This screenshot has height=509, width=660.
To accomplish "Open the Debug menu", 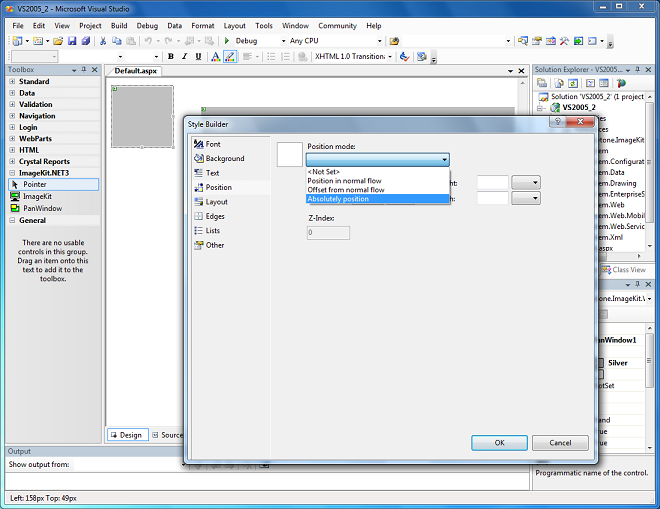I will tap(147, 26).
